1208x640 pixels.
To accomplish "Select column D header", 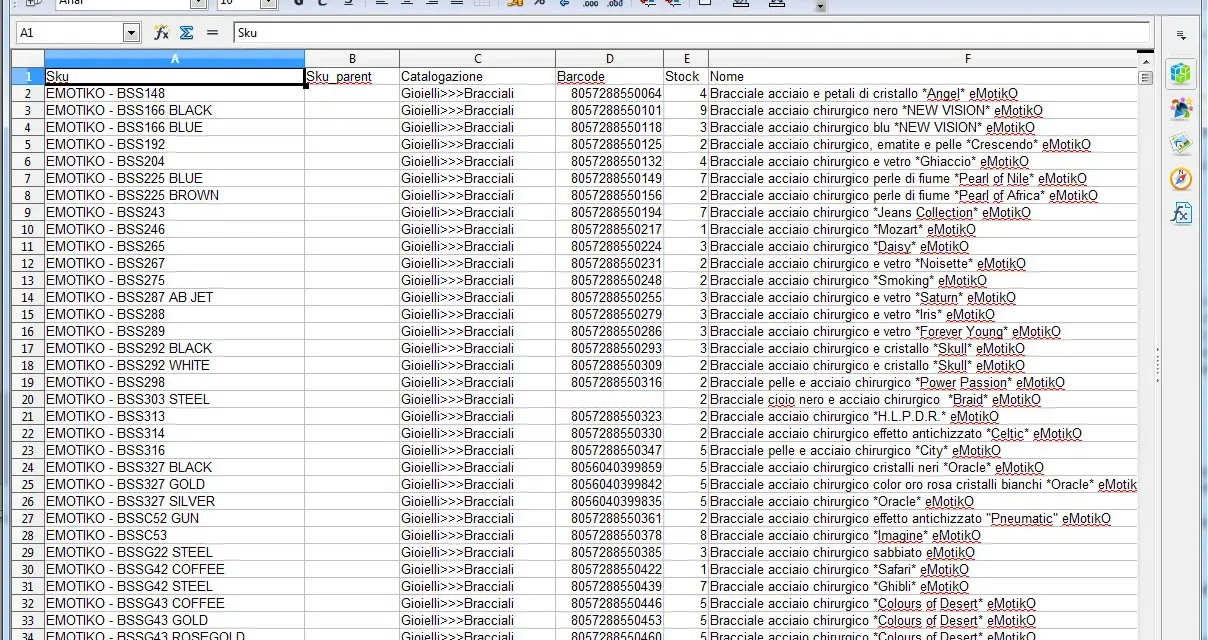I will tap(610, 59).
